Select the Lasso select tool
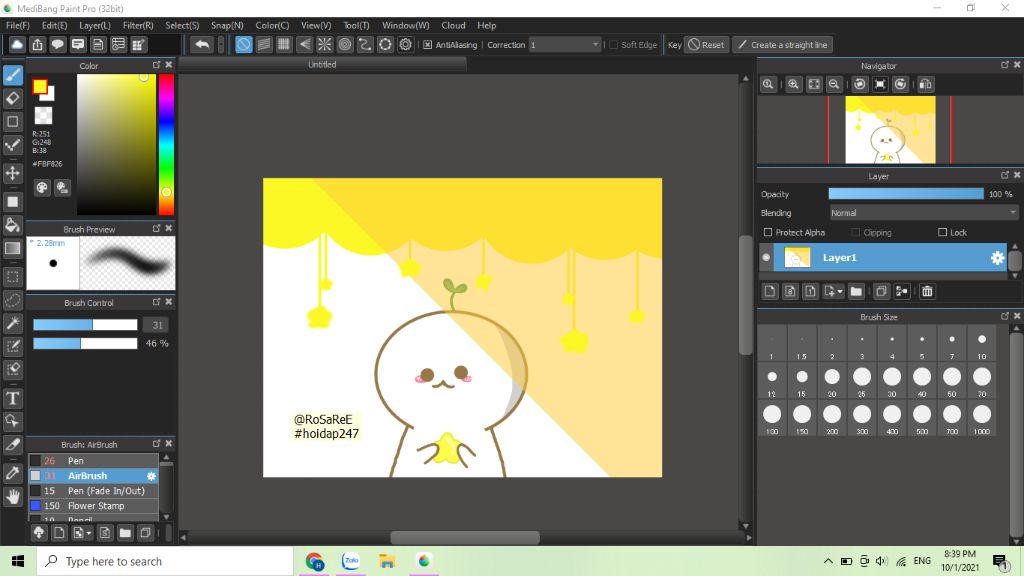The height and width of the screenshot is (576, 1024). [12, 300]
